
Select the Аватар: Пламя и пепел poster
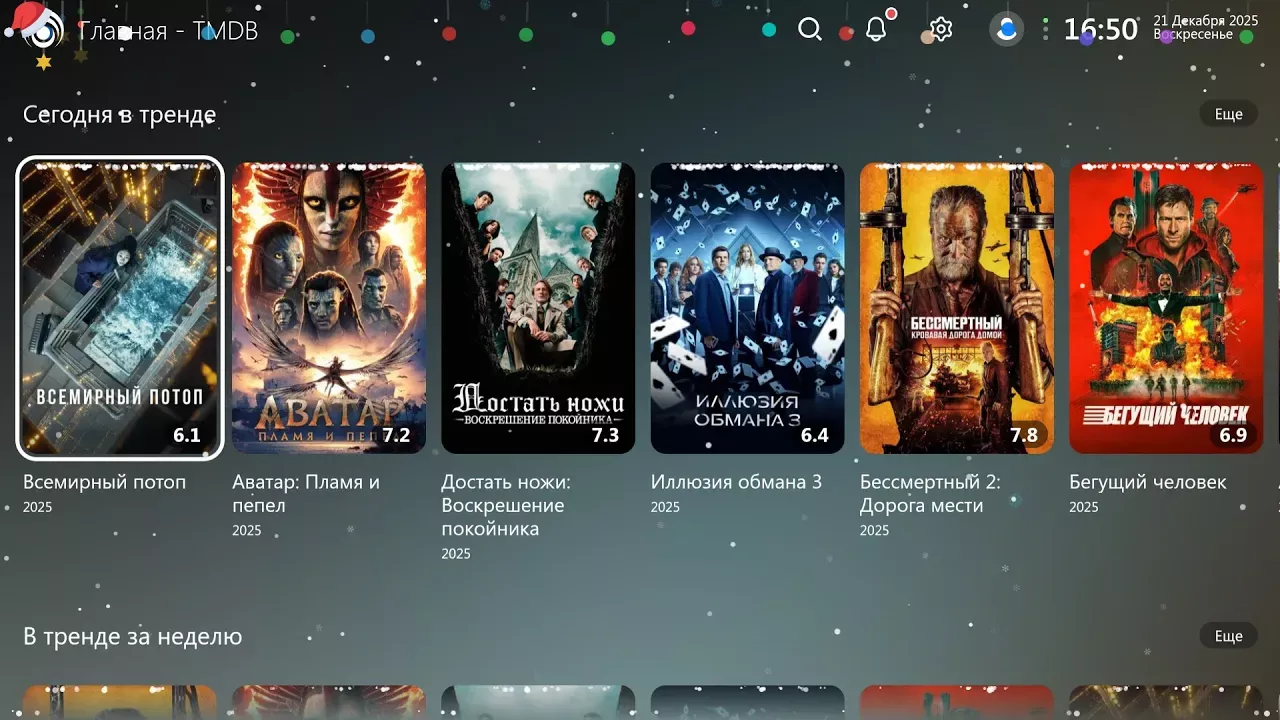(329, 308)
